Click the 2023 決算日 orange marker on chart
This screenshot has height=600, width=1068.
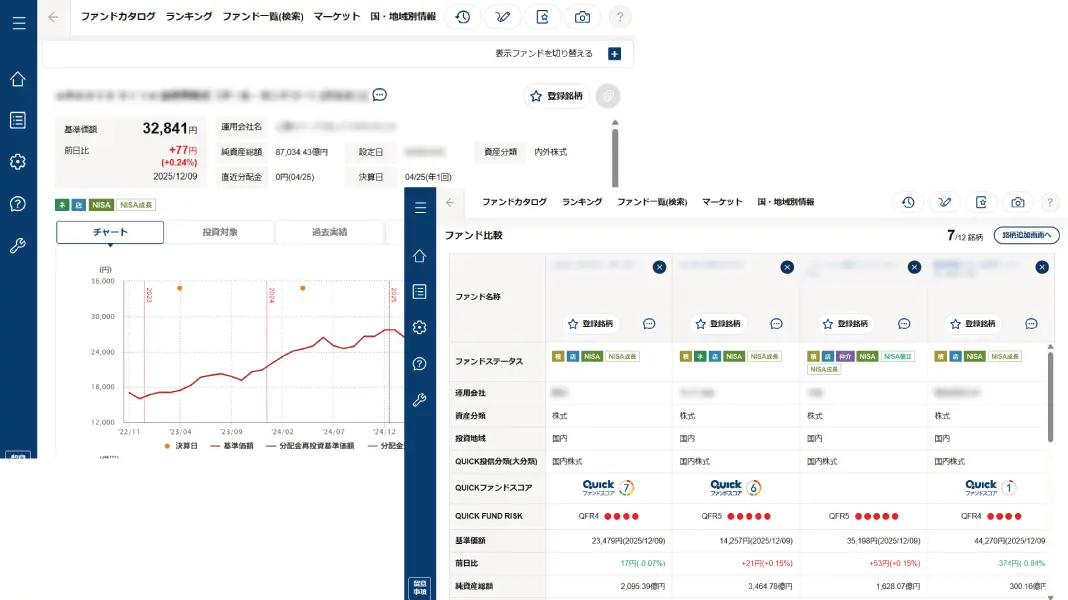pyautogui.click(x=180, y=289)
